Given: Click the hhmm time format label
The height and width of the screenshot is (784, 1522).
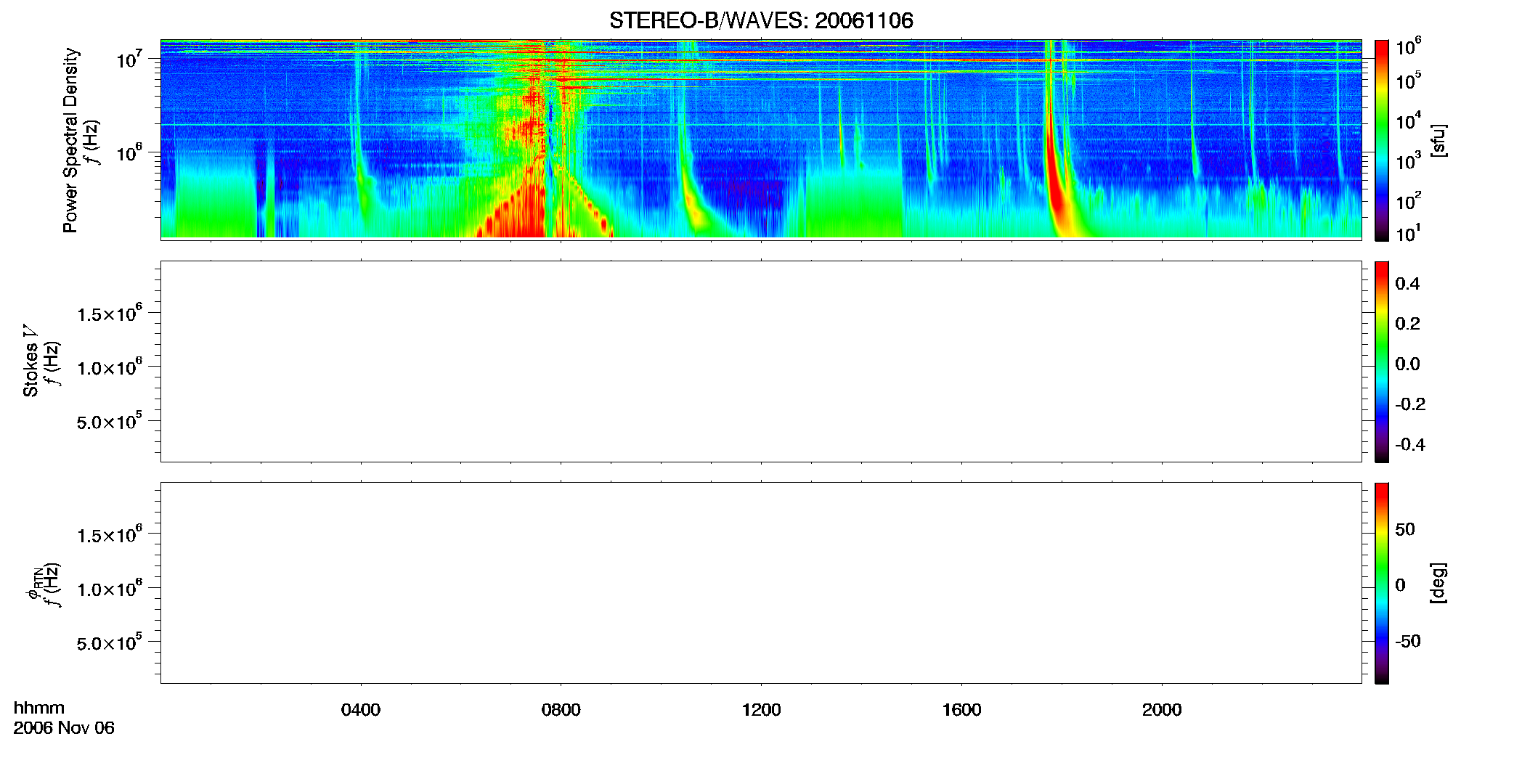Looking at the screenshot, I should (39, 708).
